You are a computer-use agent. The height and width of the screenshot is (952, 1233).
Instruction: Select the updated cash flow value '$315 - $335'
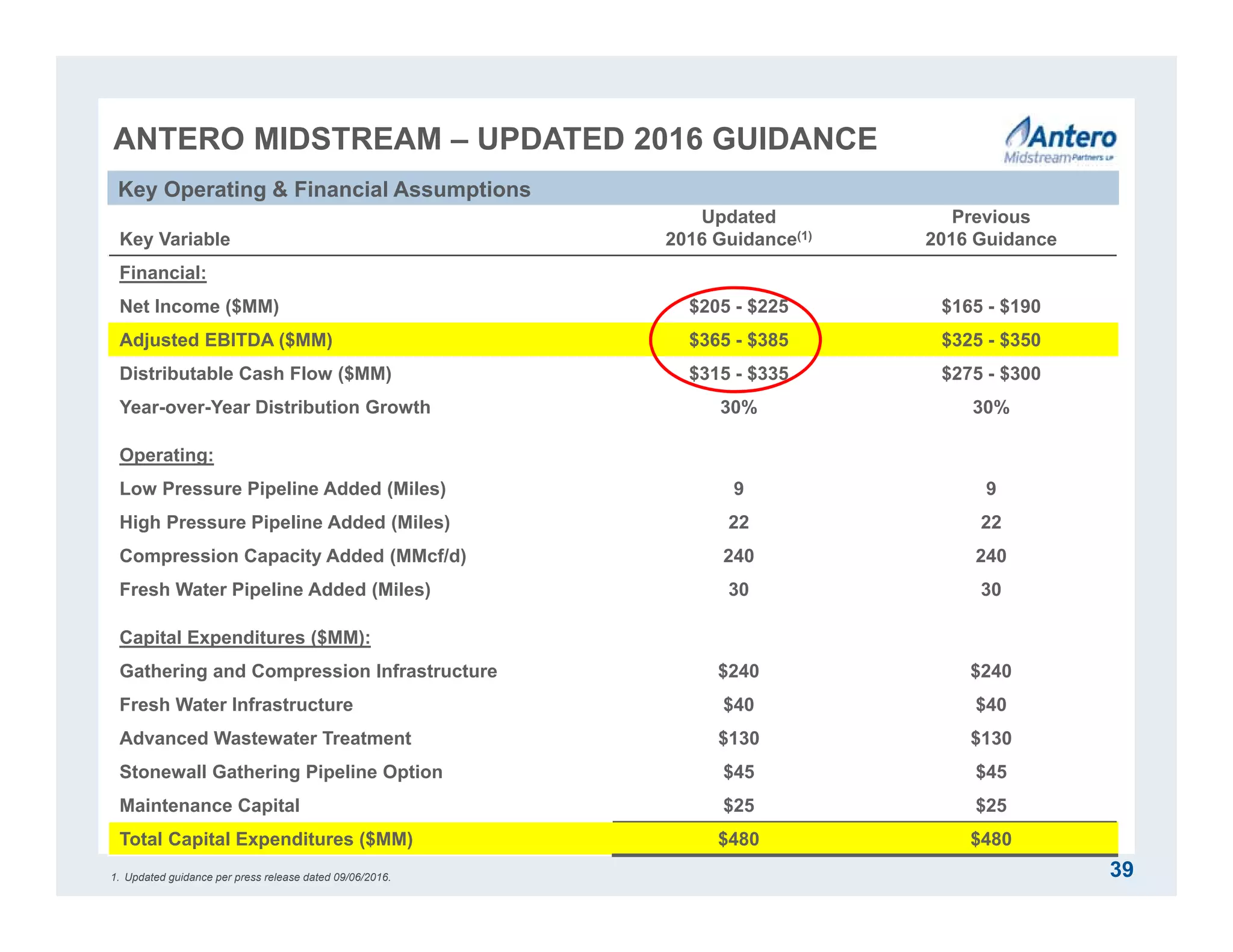pyautogui.click(x=739, y=374)
